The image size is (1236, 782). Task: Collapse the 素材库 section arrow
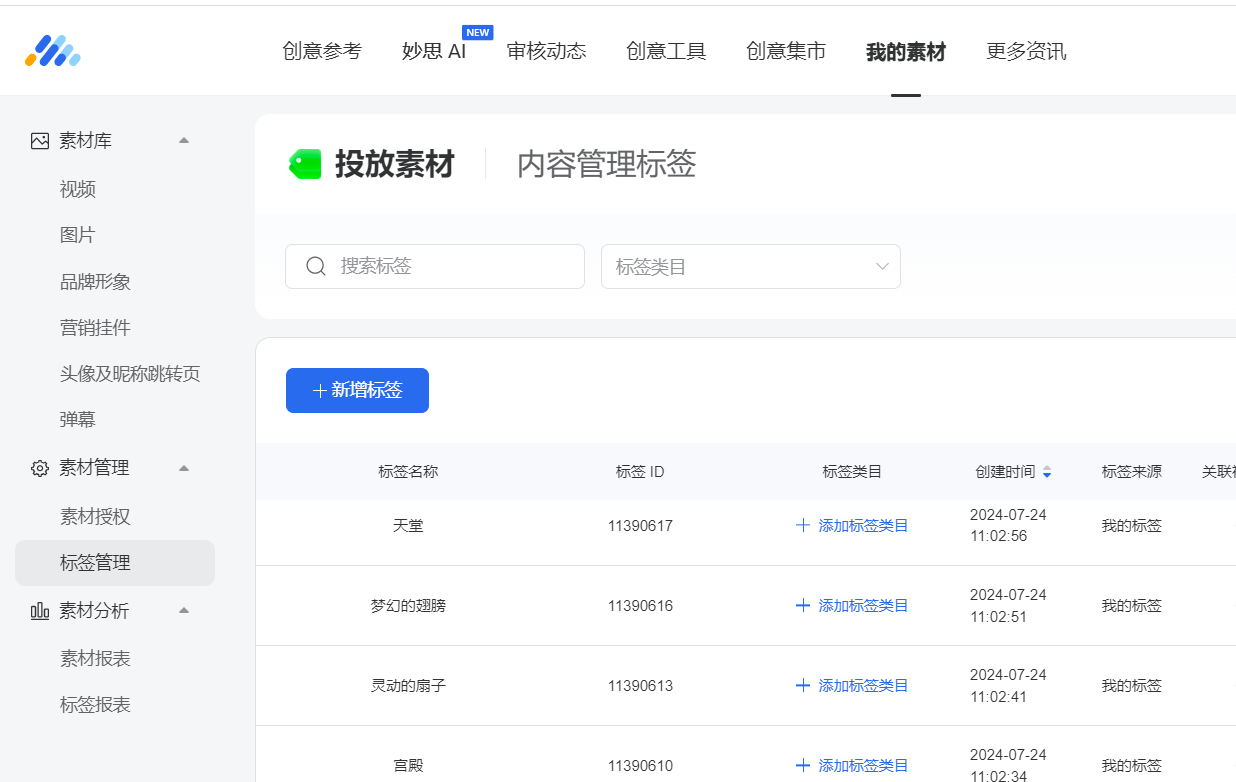point(184,140)
